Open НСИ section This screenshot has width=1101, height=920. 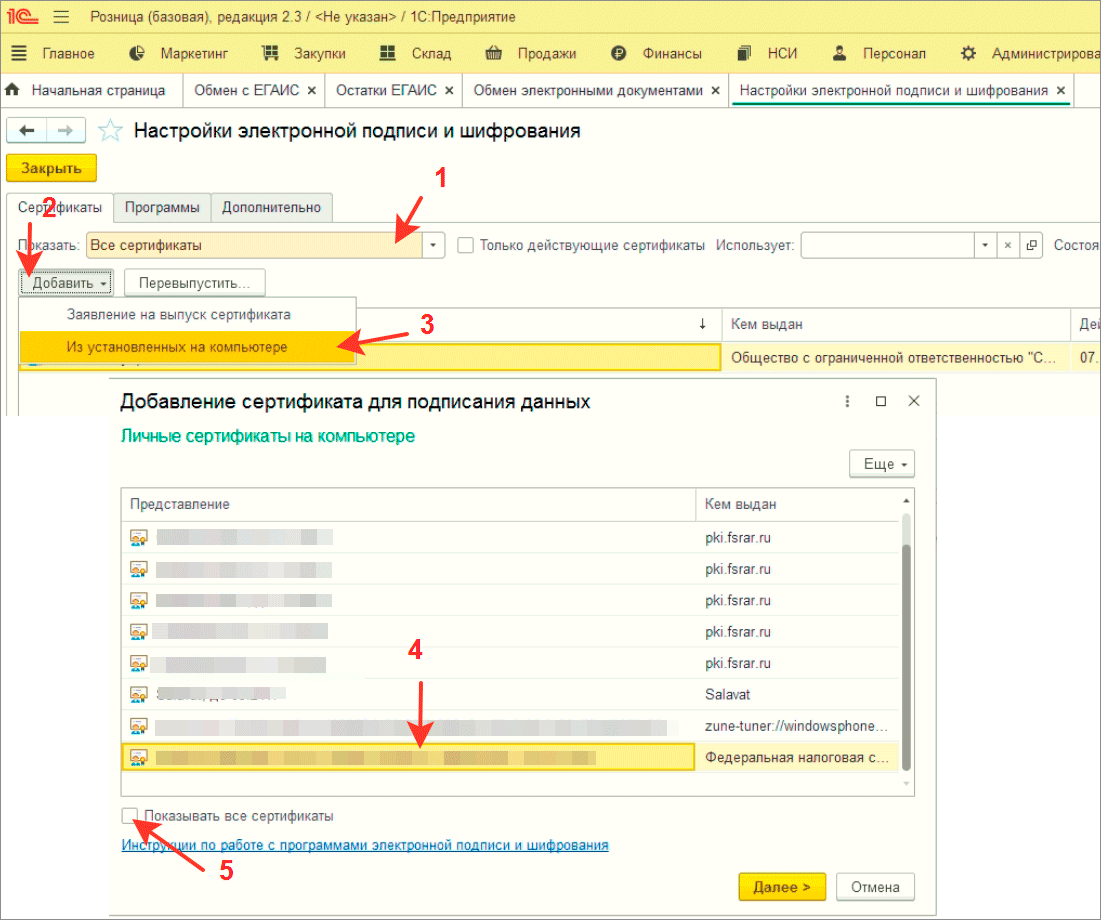click(x=767, y=53)
